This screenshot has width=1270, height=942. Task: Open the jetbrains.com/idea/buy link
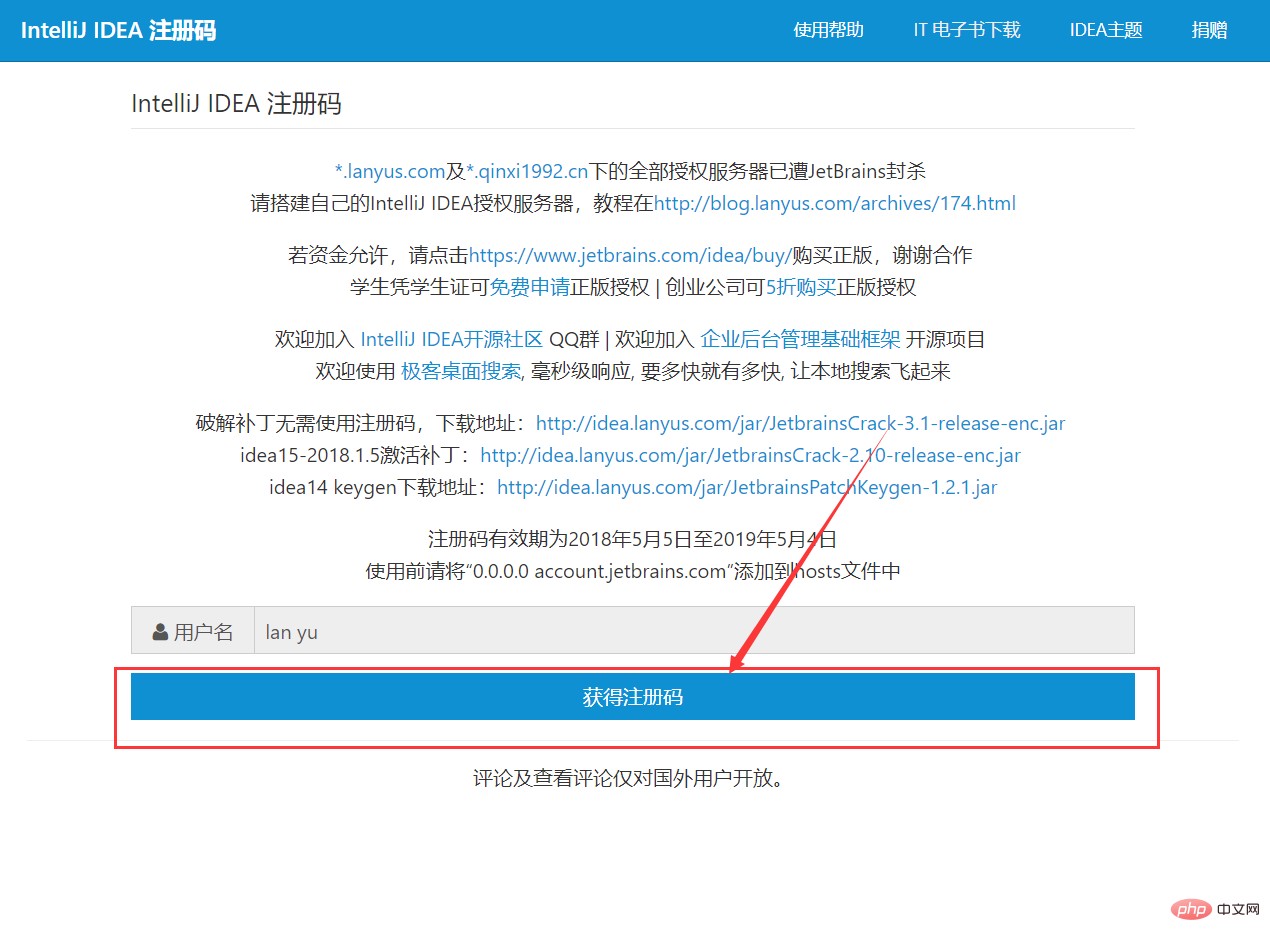coord(630,255)
